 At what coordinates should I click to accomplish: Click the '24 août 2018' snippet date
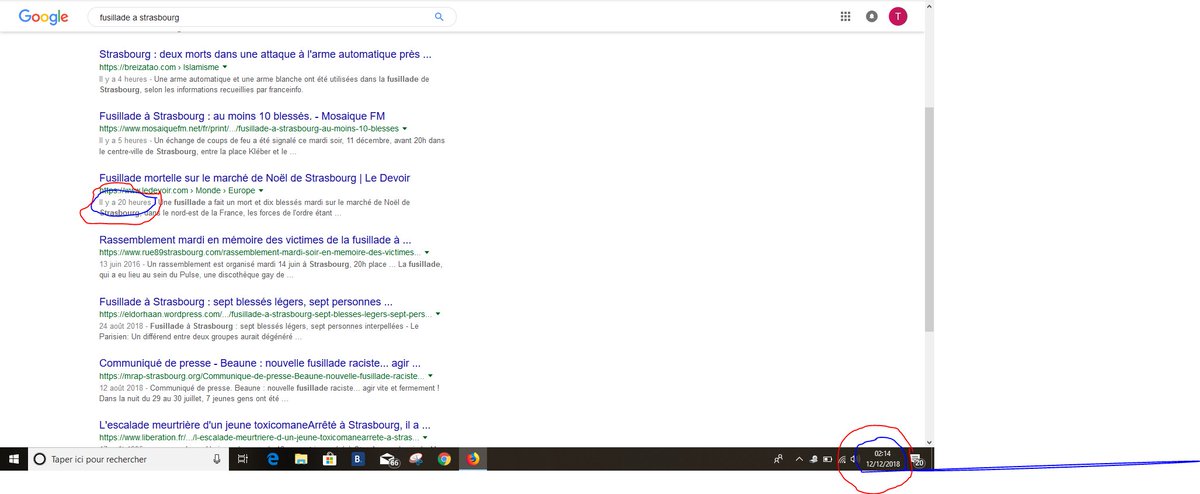pyautogui.click(x=120, y=326)
